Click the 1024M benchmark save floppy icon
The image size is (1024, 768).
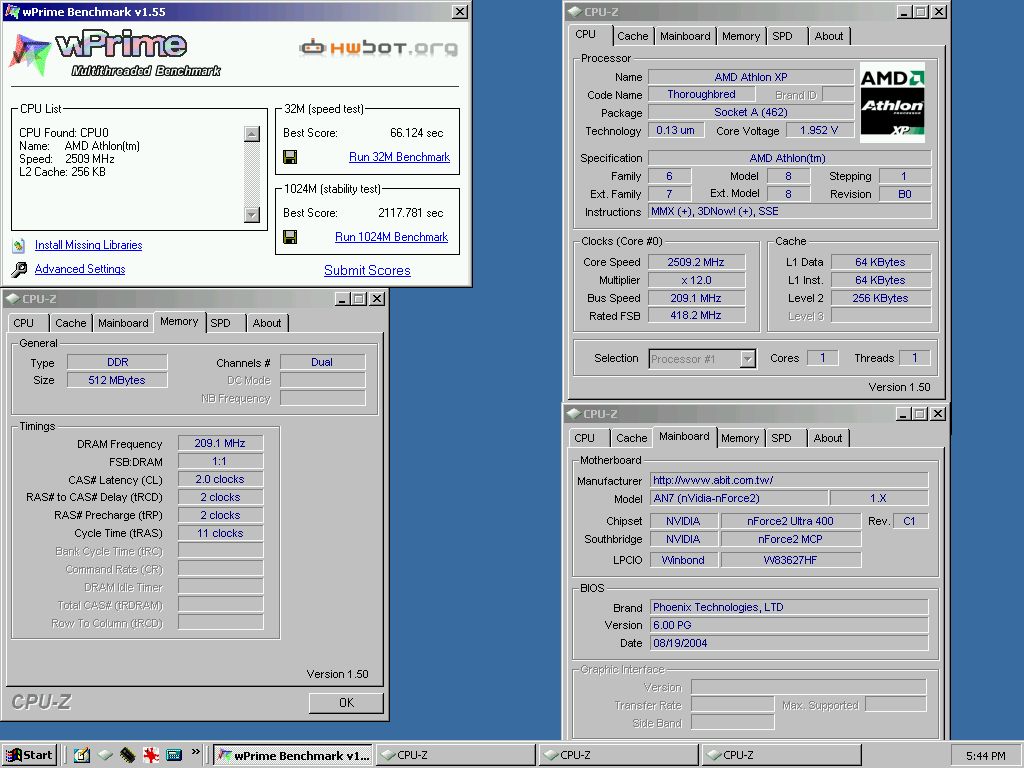[290, 237]
